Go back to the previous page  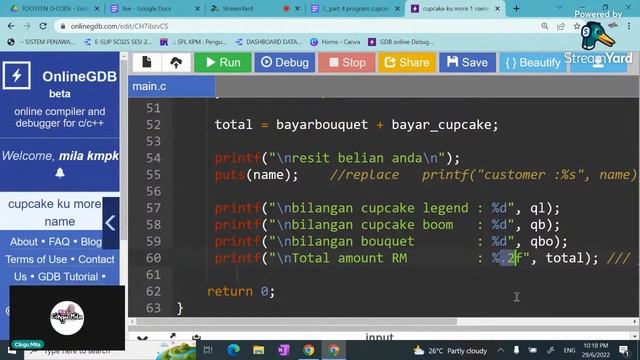click(11, 26)
